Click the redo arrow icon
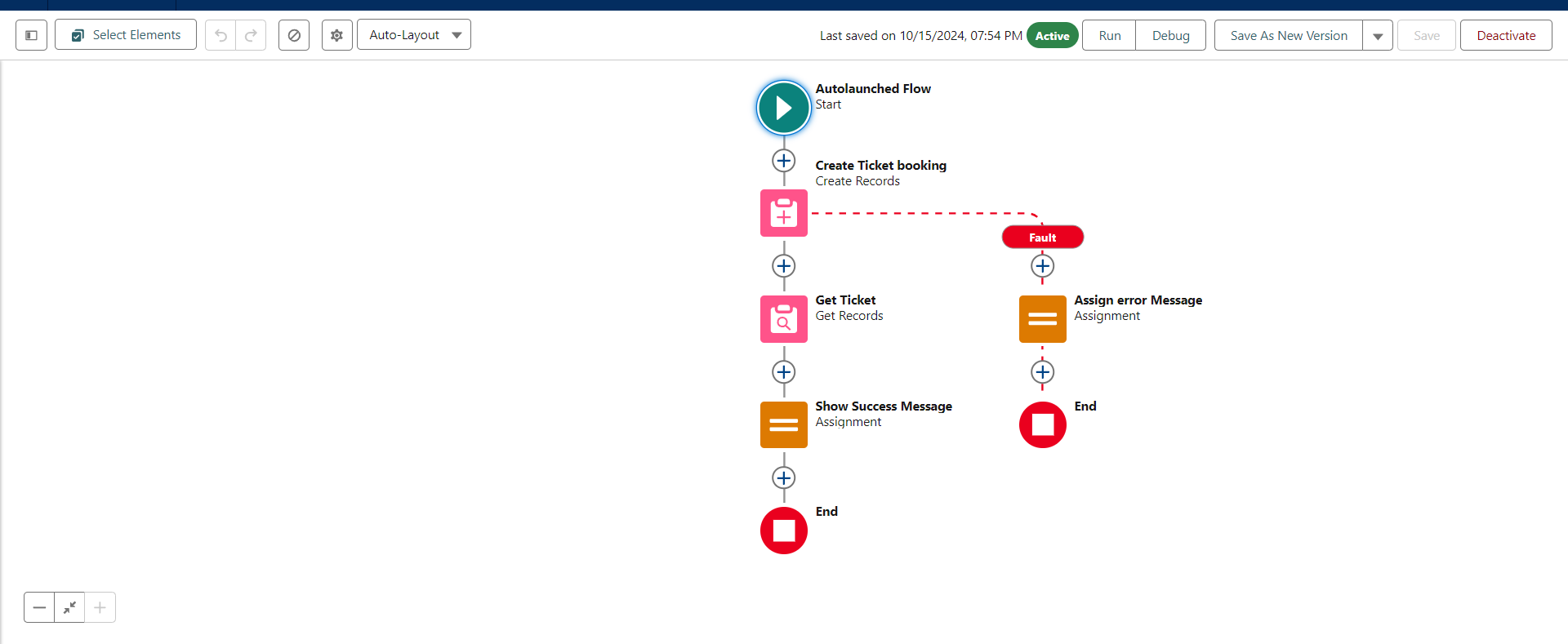1568x644 pixels. pyautogui.click(x=251, y=35)
